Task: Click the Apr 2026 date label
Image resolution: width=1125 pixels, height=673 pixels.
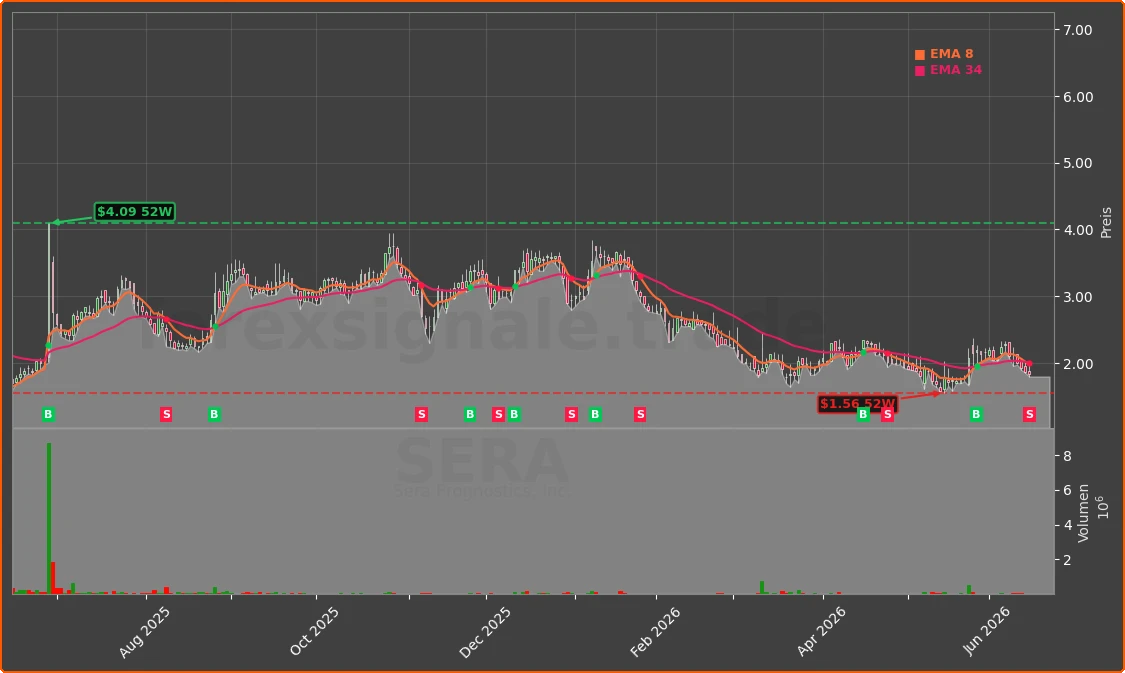Action: pyautogui.click(x=822, y=631)
